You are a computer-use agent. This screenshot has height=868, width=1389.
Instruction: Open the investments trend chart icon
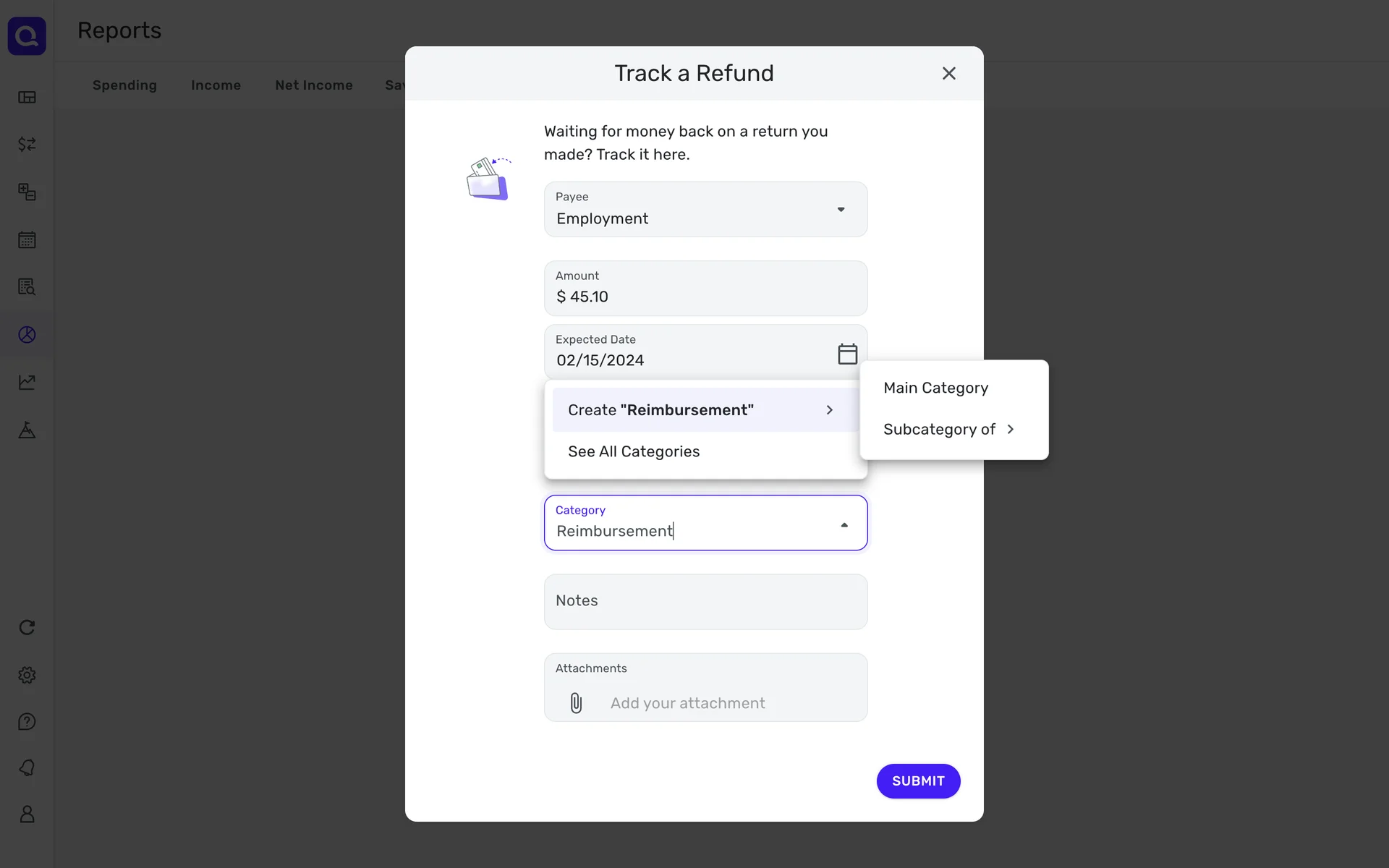(27, 382)
